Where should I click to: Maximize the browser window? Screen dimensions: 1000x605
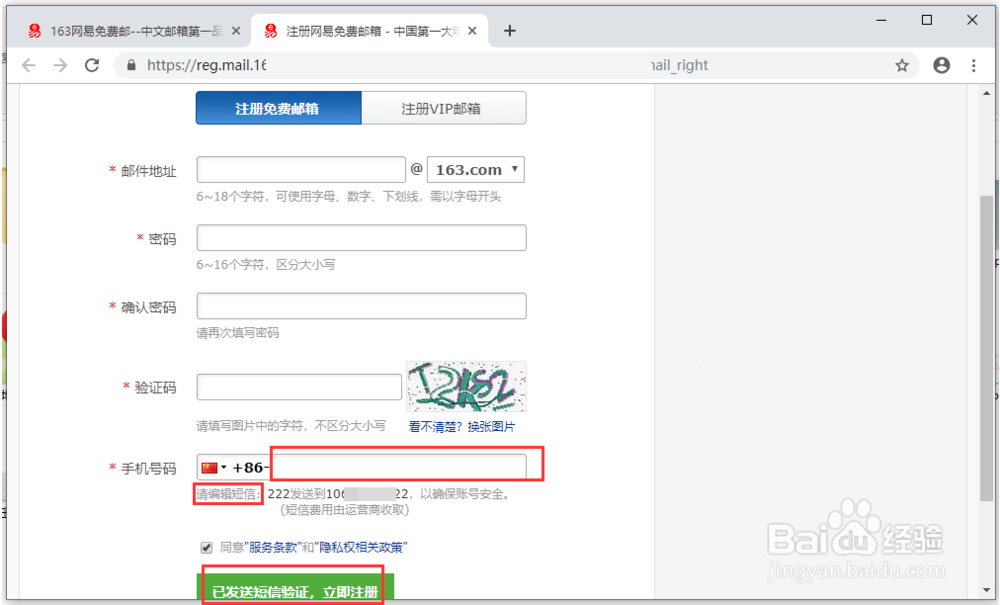(927, 20)
